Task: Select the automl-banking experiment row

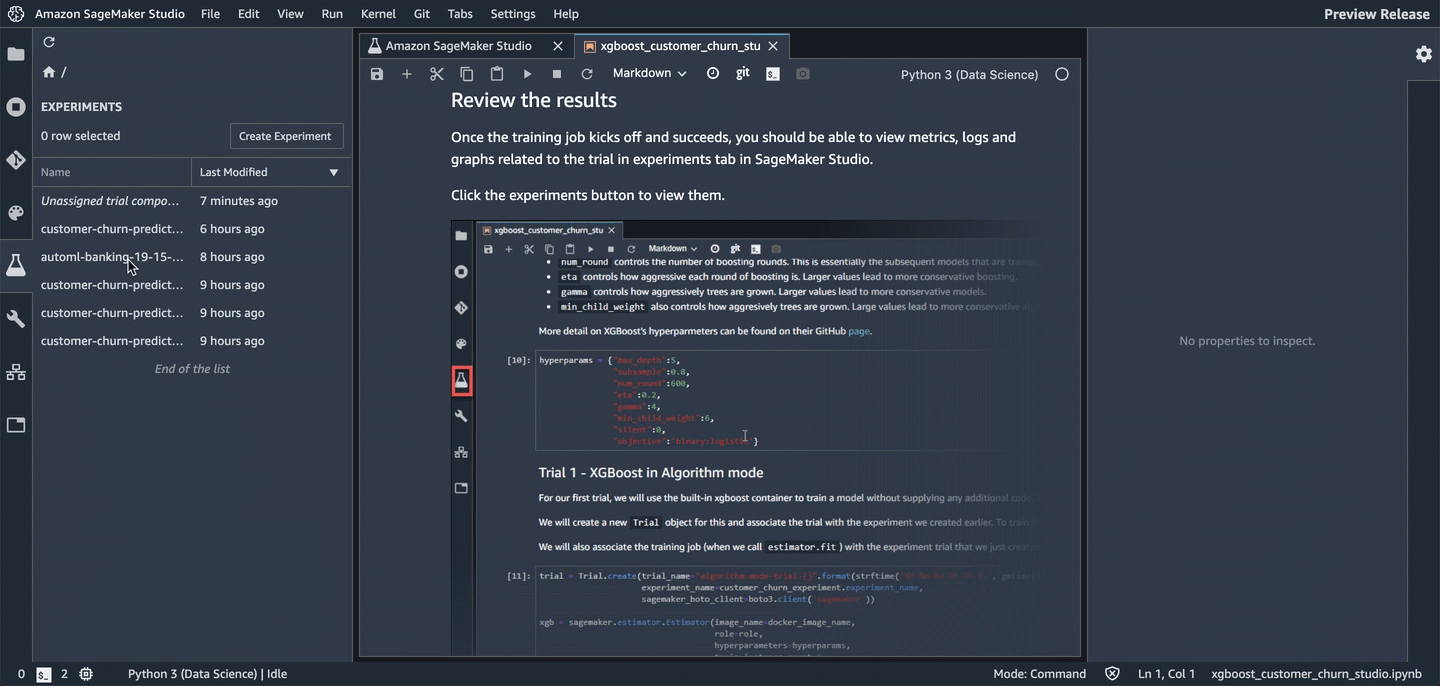Action: (x=192, y=257)
